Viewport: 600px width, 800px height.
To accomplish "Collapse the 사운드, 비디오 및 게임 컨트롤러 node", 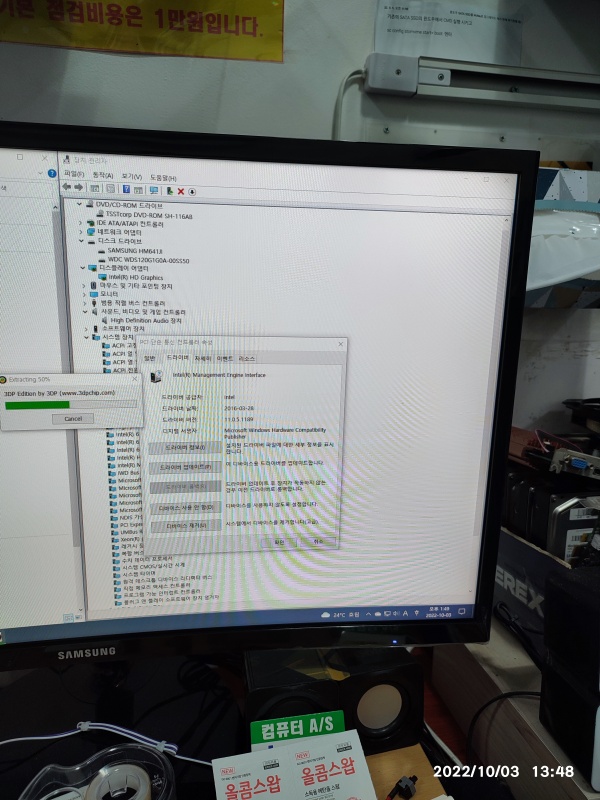I will [85, 311].
